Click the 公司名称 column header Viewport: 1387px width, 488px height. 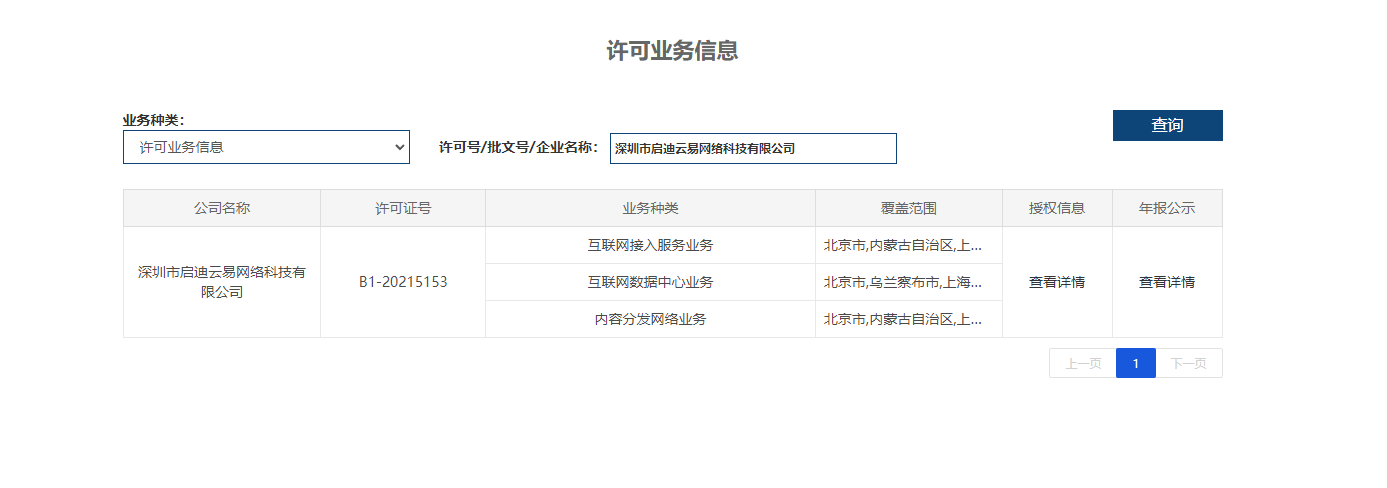(222, 208)
